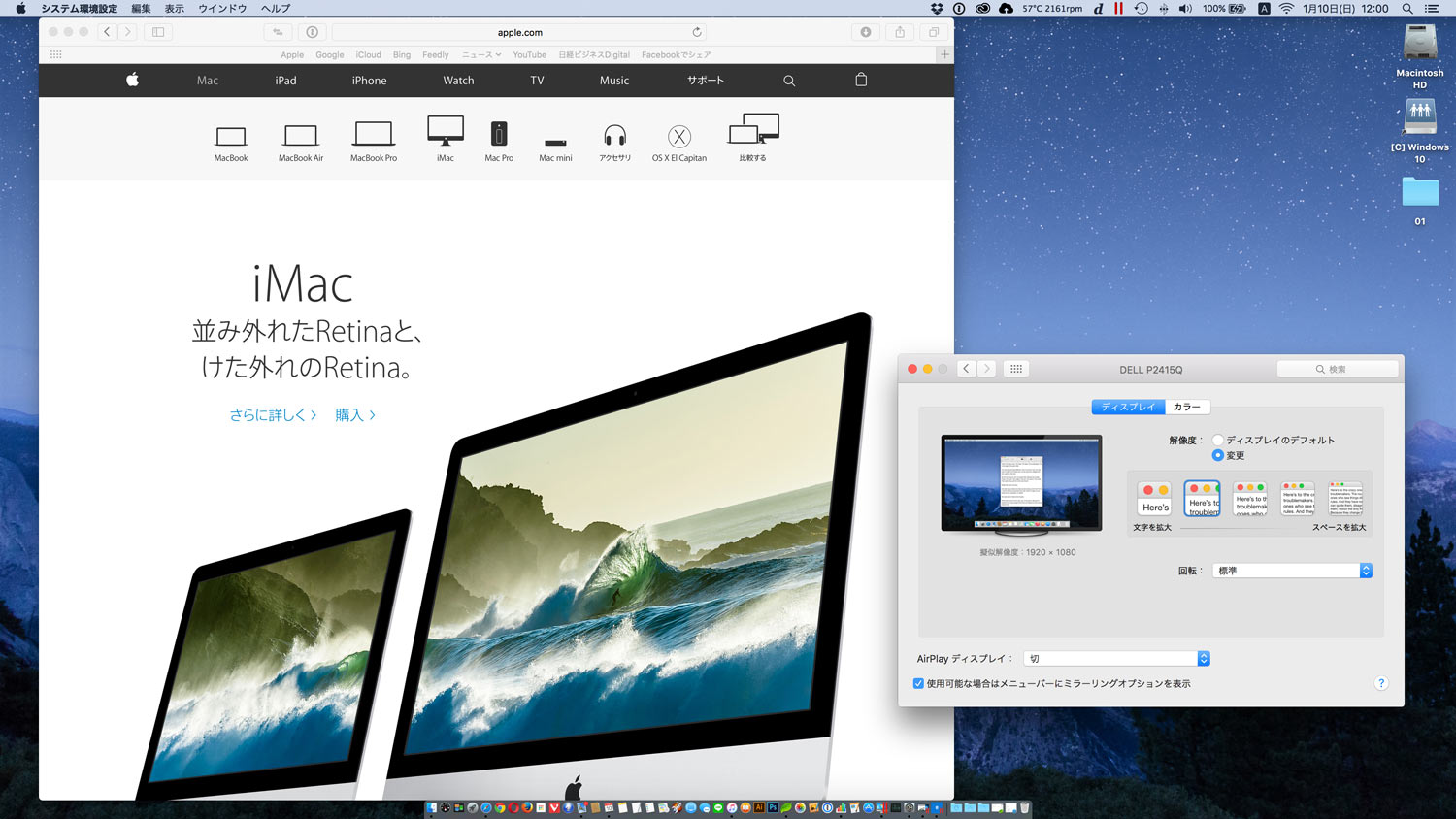
Task: Select the アクセサリ headphones icon
Action: tap(615, 135)
